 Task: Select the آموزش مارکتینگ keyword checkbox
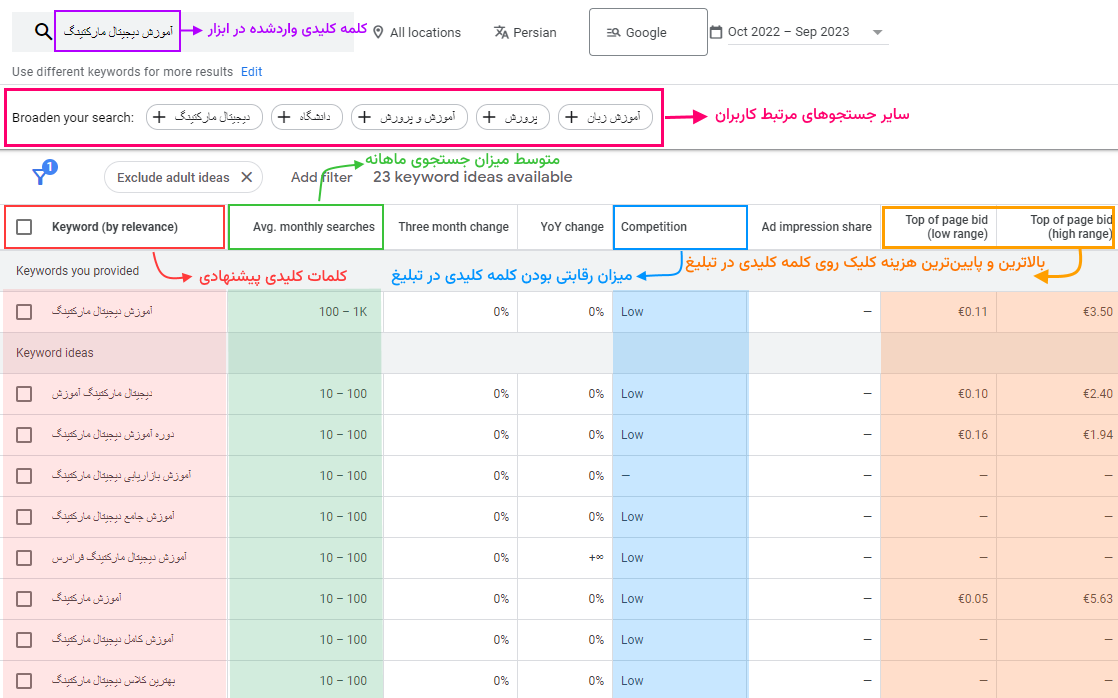tap(25, 599)
